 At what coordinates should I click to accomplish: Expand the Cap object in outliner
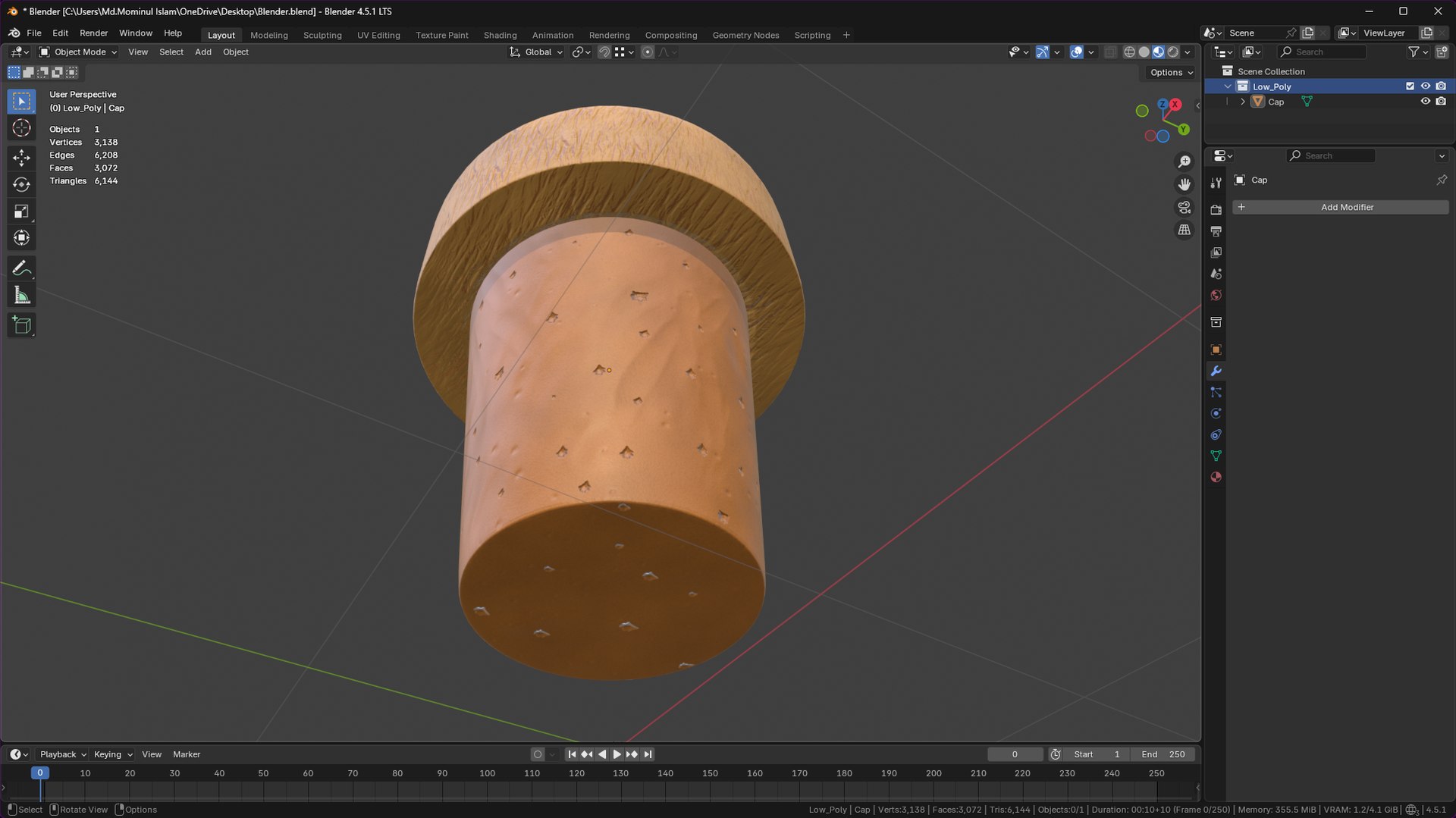1242,102
